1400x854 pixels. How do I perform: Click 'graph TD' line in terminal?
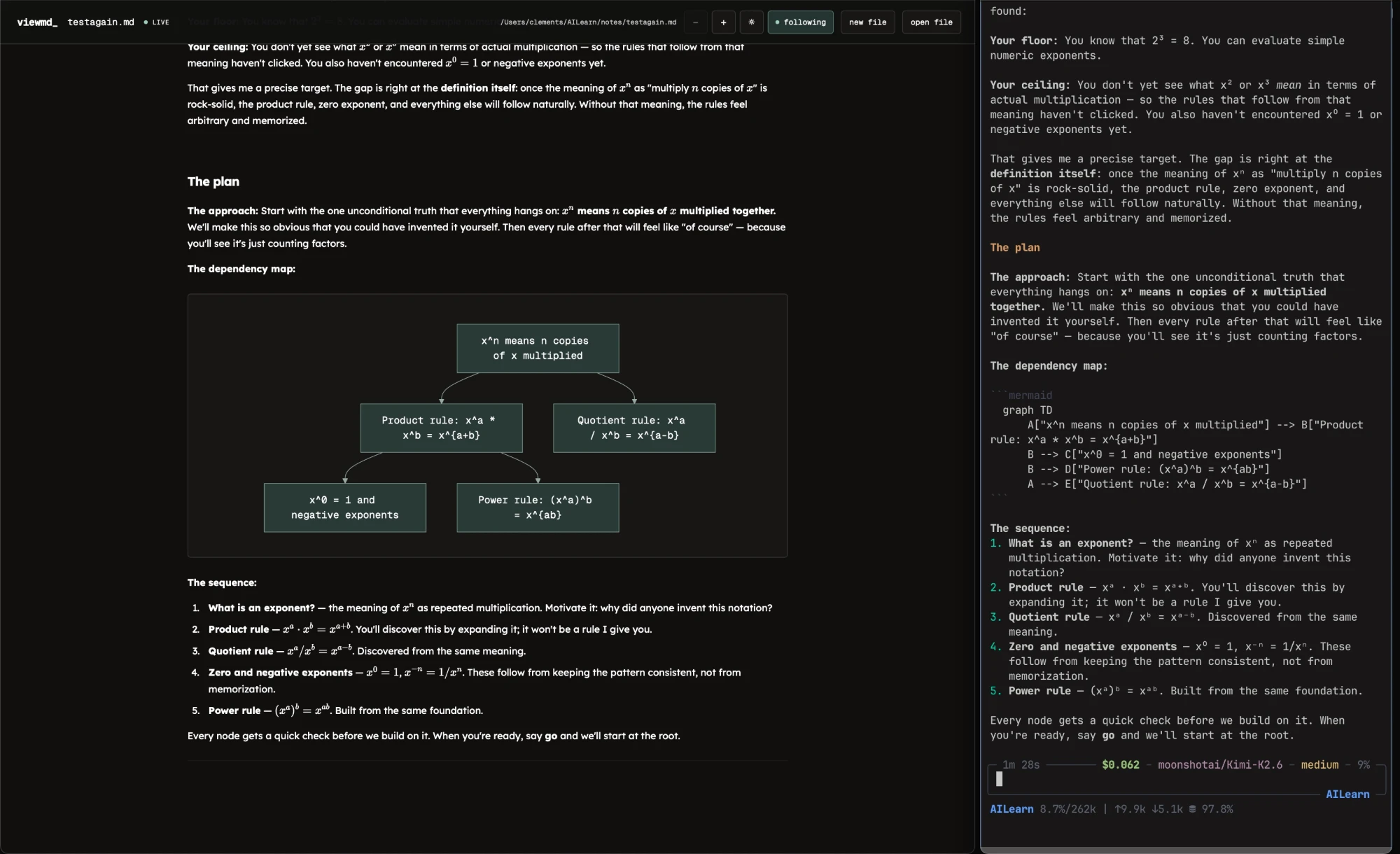(x=1027, y=410)
